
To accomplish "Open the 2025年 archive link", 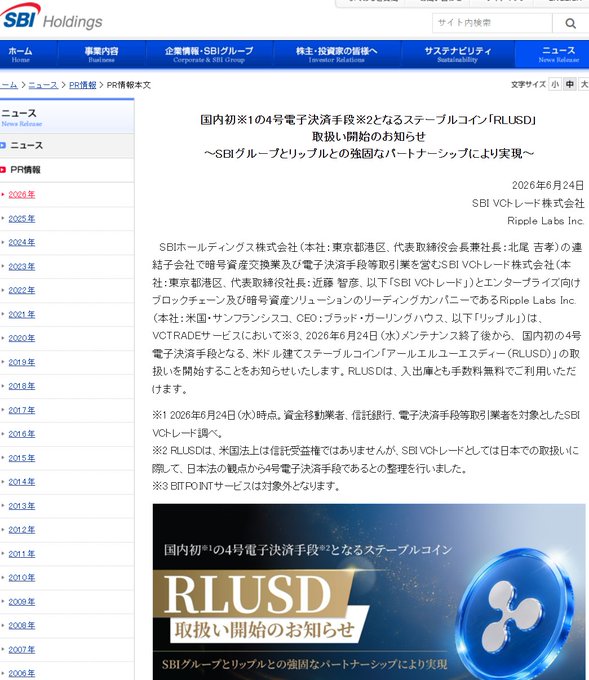I will pyautogui.click(x=22, y=219).
